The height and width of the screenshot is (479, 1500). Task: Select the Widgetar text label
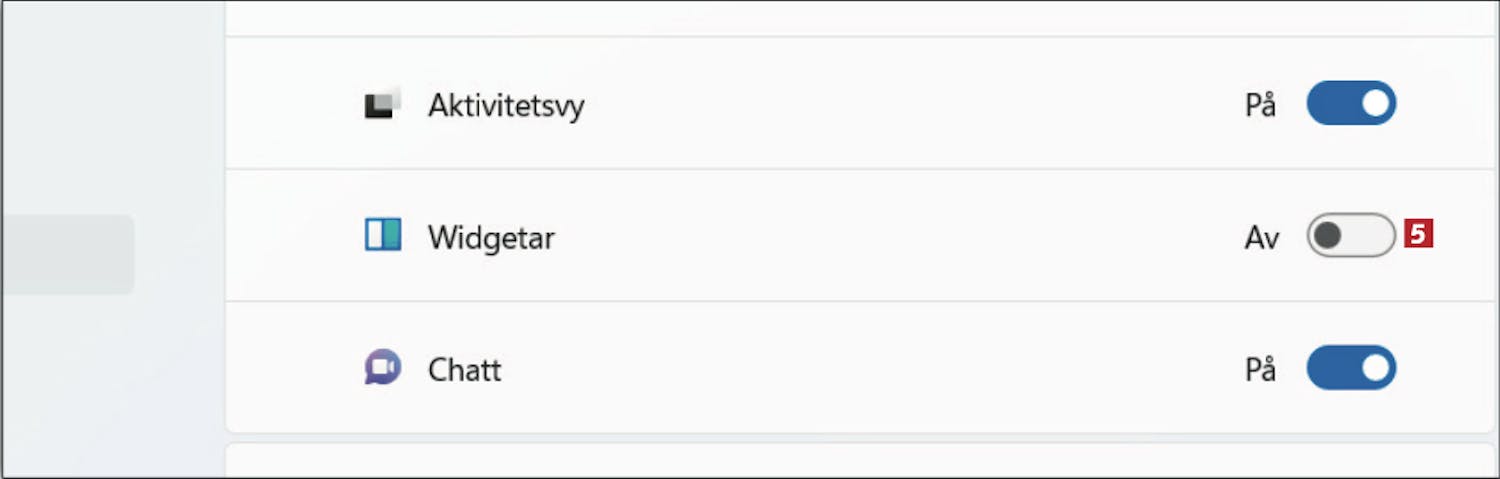coord(491,238)
